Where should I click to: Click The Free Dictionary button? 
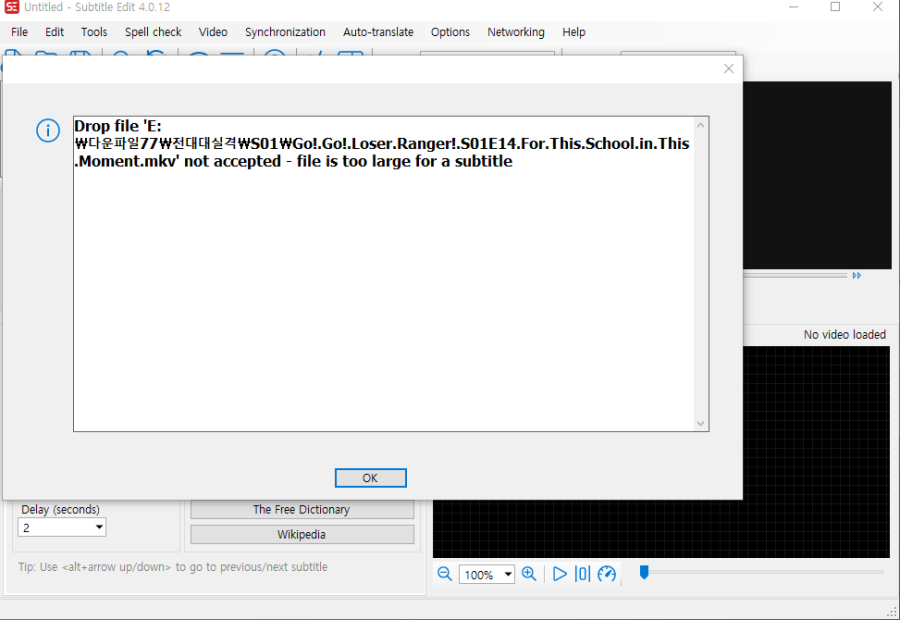click(302, 509)
